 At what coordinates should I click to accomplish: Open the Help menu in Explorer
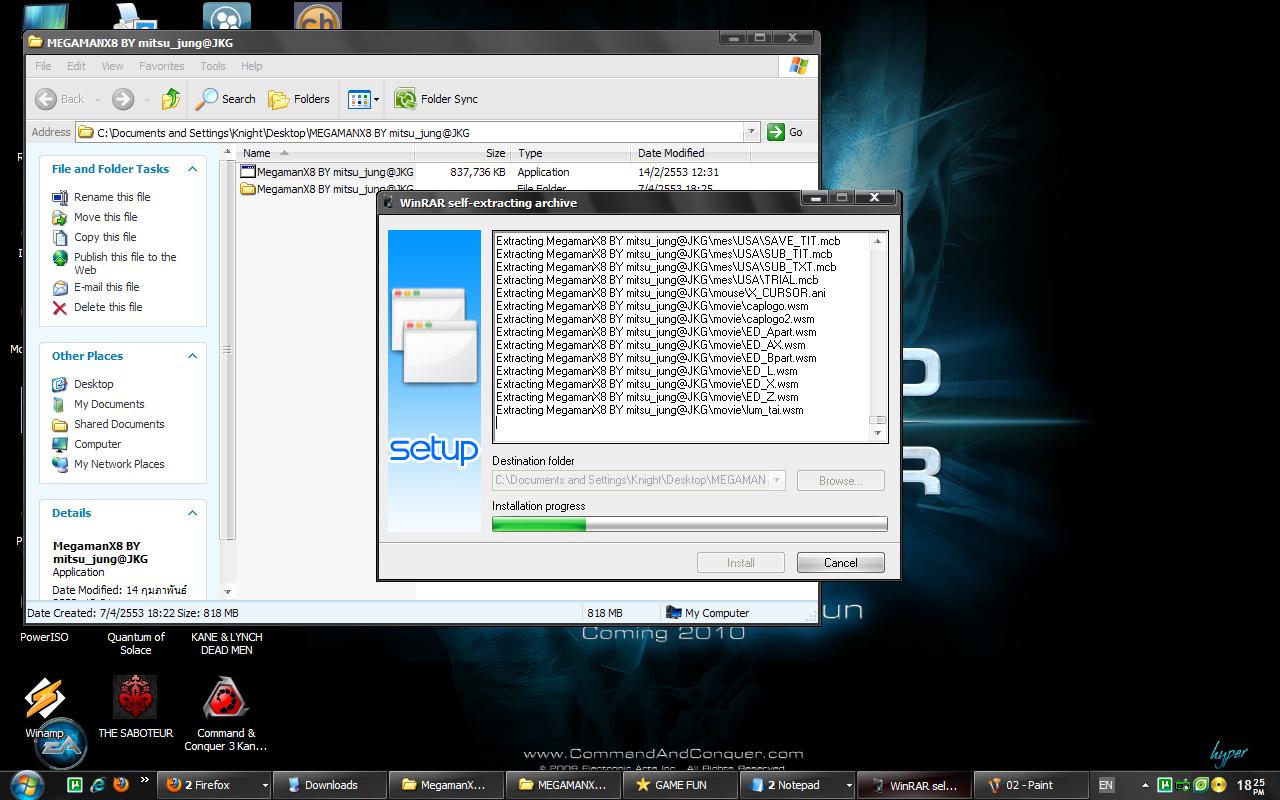(x=252, y=66)
